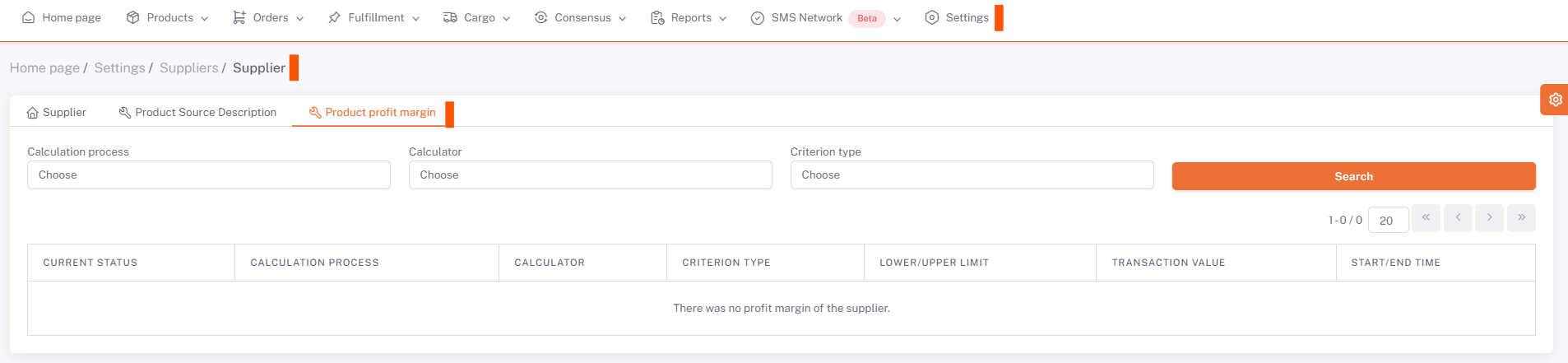Expand the Fulfillment menu
Image resolution: width=1568 pixels, height=363 pixels.
pos(374,17)
